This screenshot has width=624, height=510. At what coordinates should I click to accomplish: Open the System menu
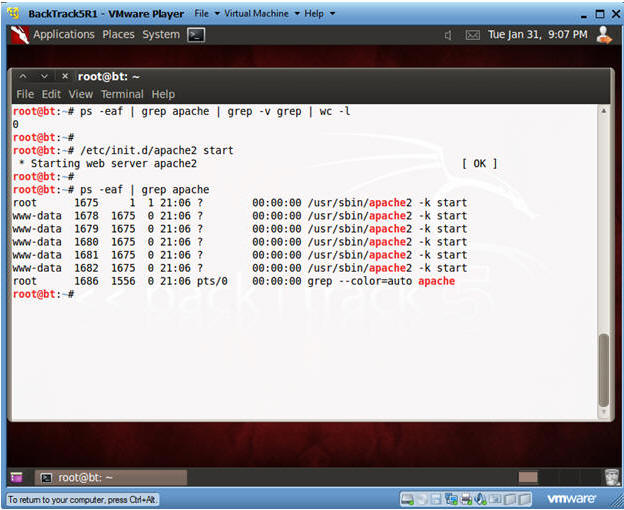pyautogui.click(x=161, y=35)
